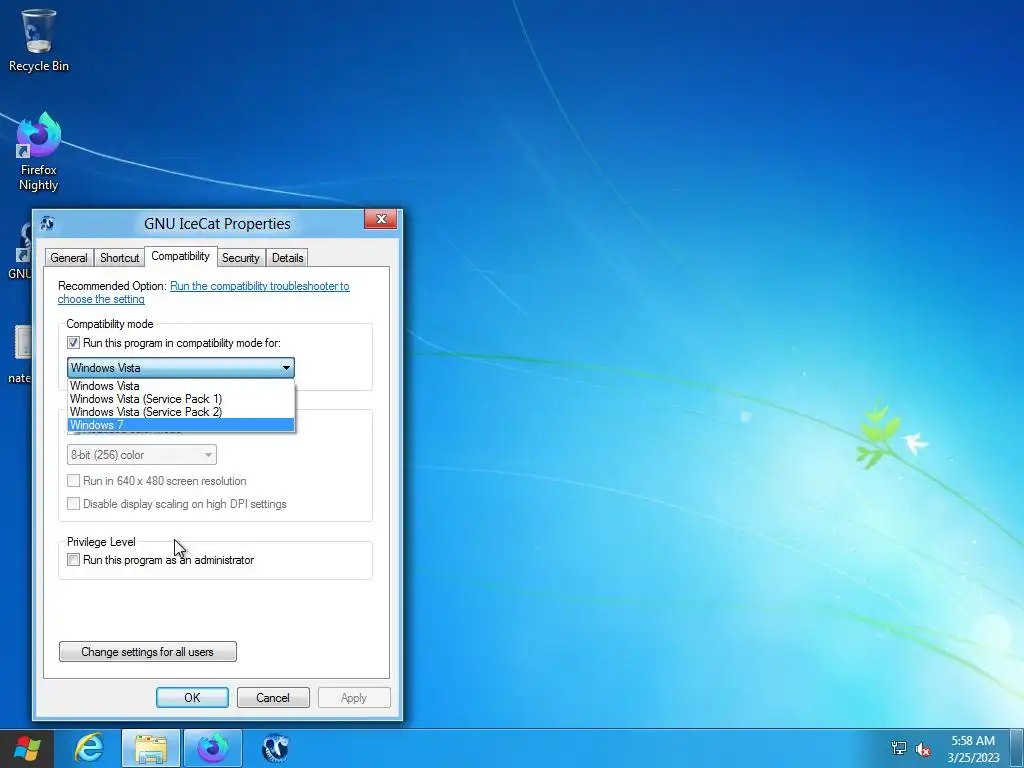
Task: Click the Show desktop strip by the clock
Action: pyautogui.click(x=1017, y=748)
